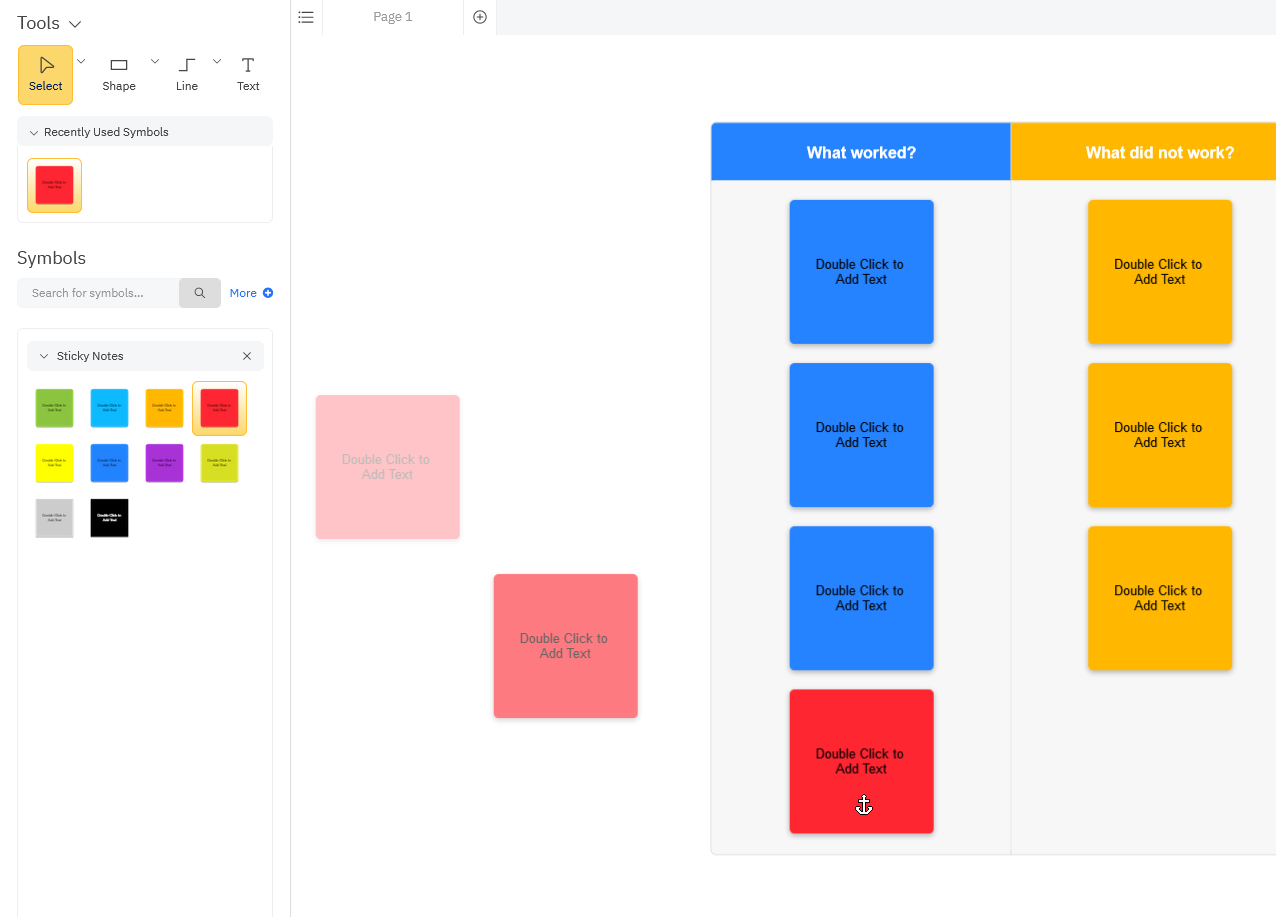Open dropdown arrow next to Select tool

click(x=81, y=61)
